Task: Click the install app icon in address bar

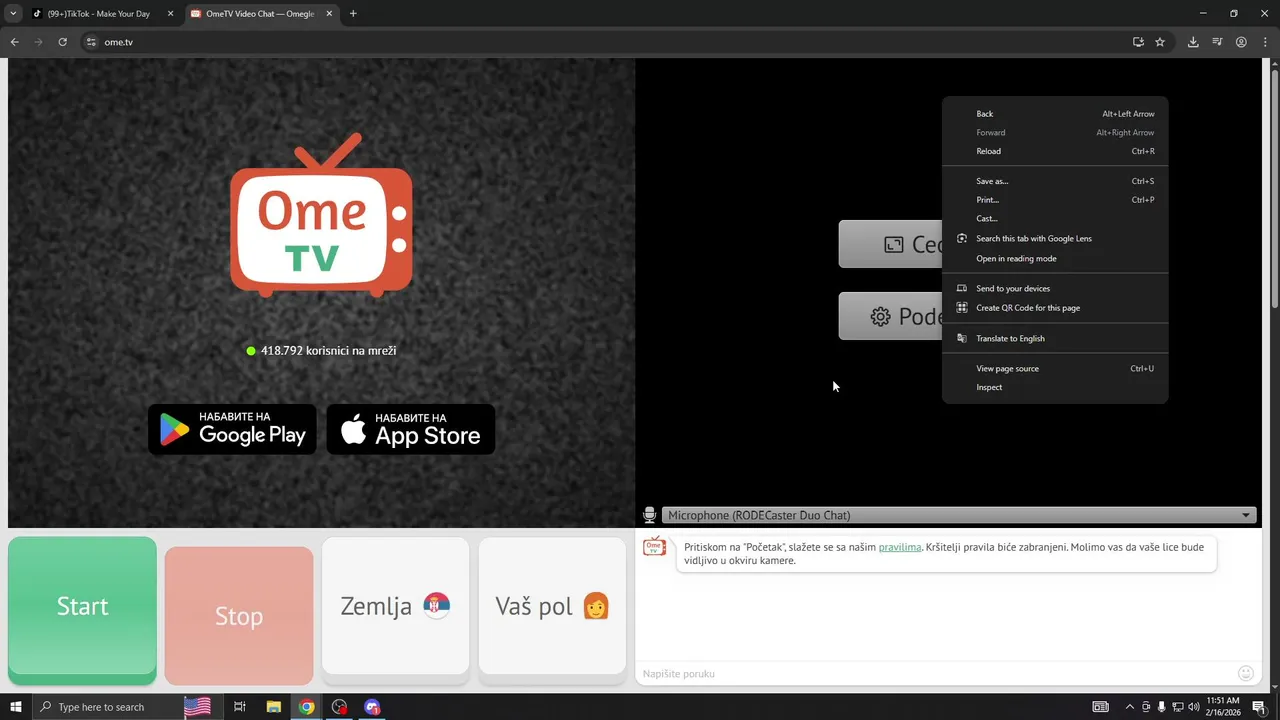Action: point(1138,42)
